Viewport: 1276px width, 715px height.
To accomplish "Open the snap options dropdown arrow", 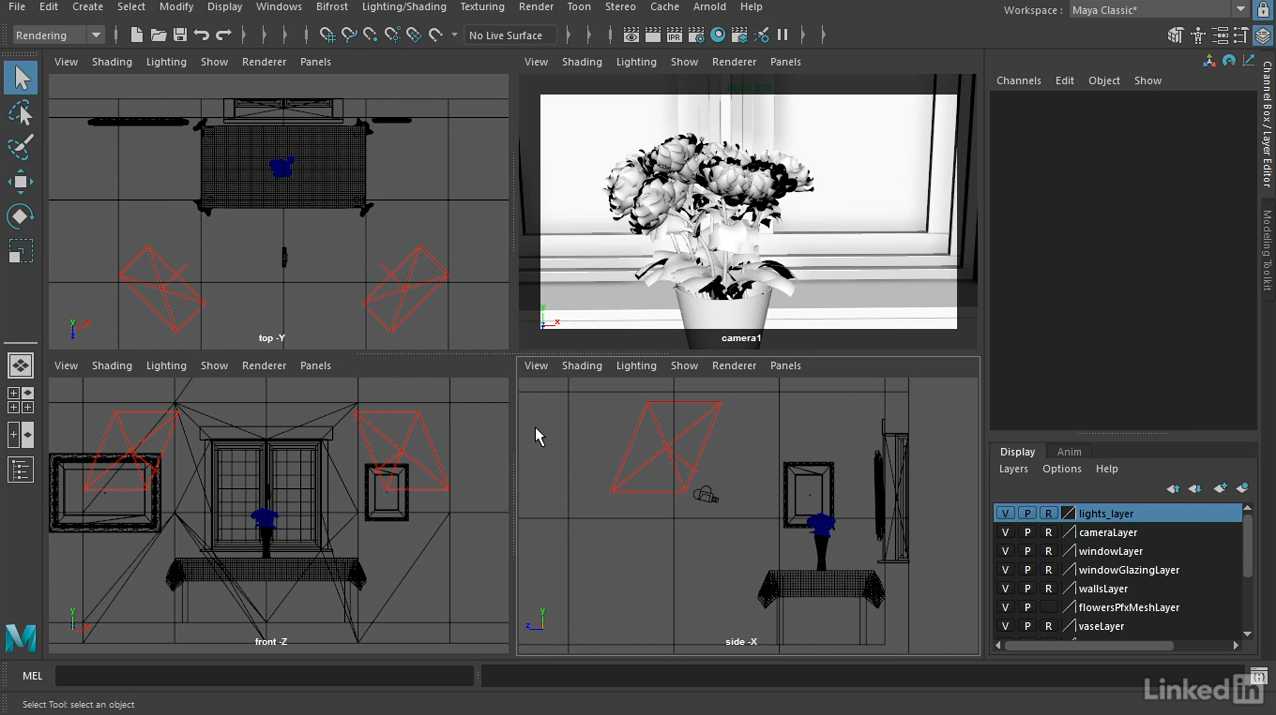I will coord(454,35).
